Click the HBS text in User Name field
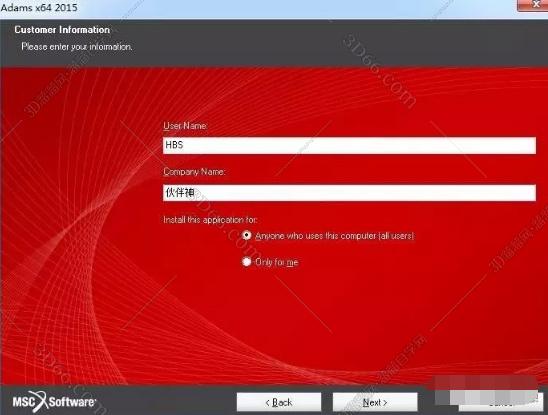The width and height of the screenshot is (548, 415). (x=174, y=145)
